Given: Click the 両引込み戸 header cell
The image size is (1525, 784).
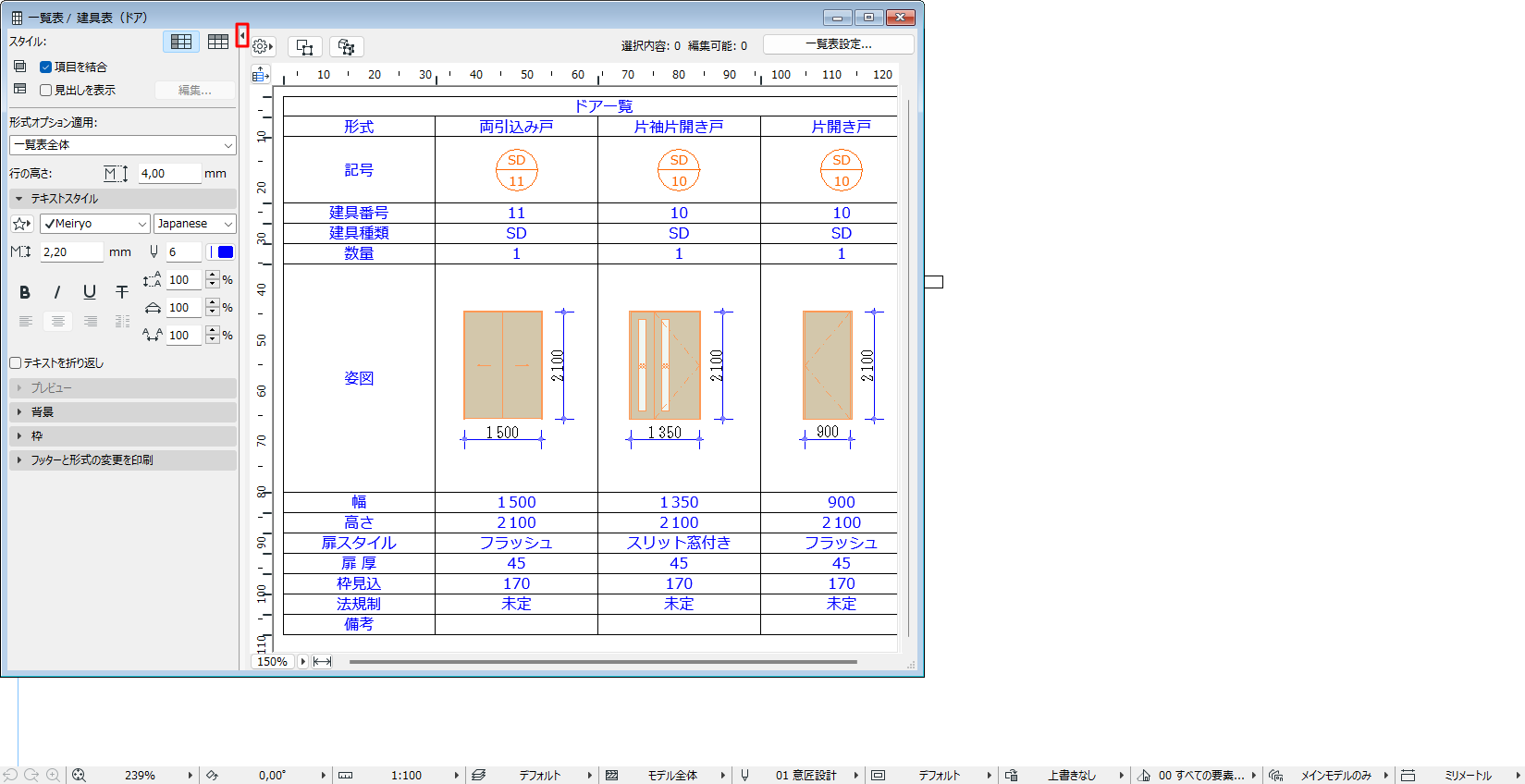Looking at the screenshot, I should pos(516,127).
